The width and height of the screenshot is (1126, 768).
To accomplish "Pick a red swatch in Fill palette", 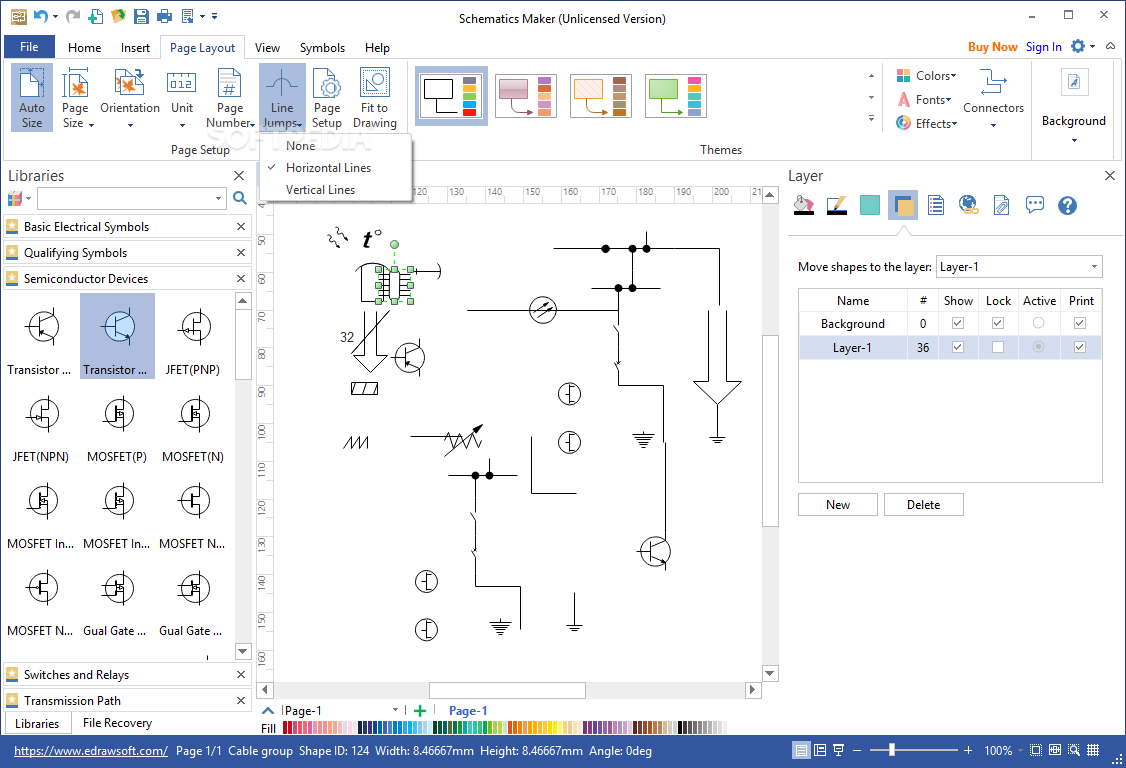I will click(x=287, y=728).
